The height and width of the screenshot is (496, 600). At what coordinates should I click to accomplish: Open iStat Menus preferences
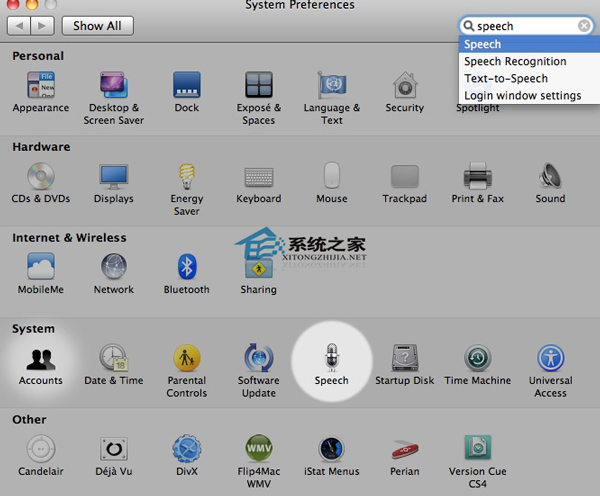[x=331, y=449]
